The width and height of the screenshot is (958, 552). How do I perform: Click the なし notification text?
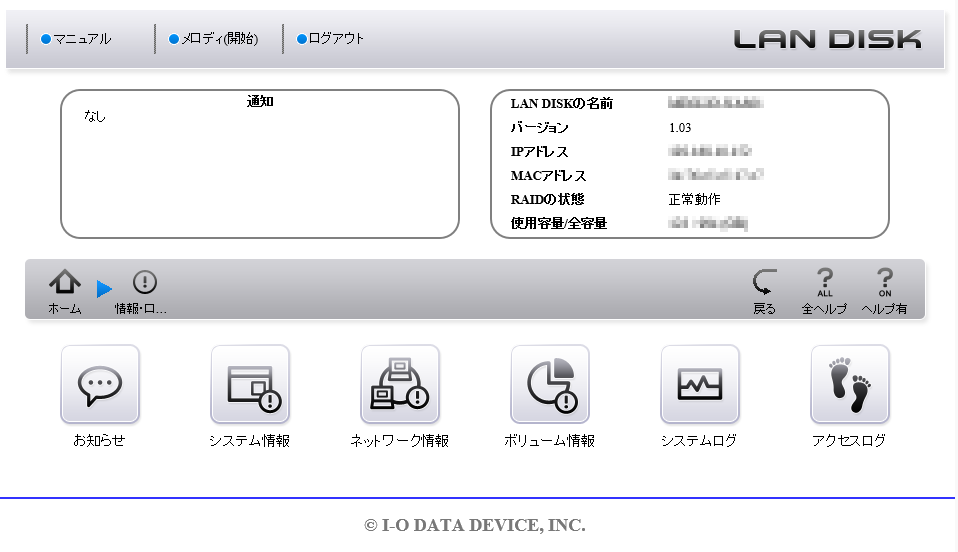coord(95,116)
